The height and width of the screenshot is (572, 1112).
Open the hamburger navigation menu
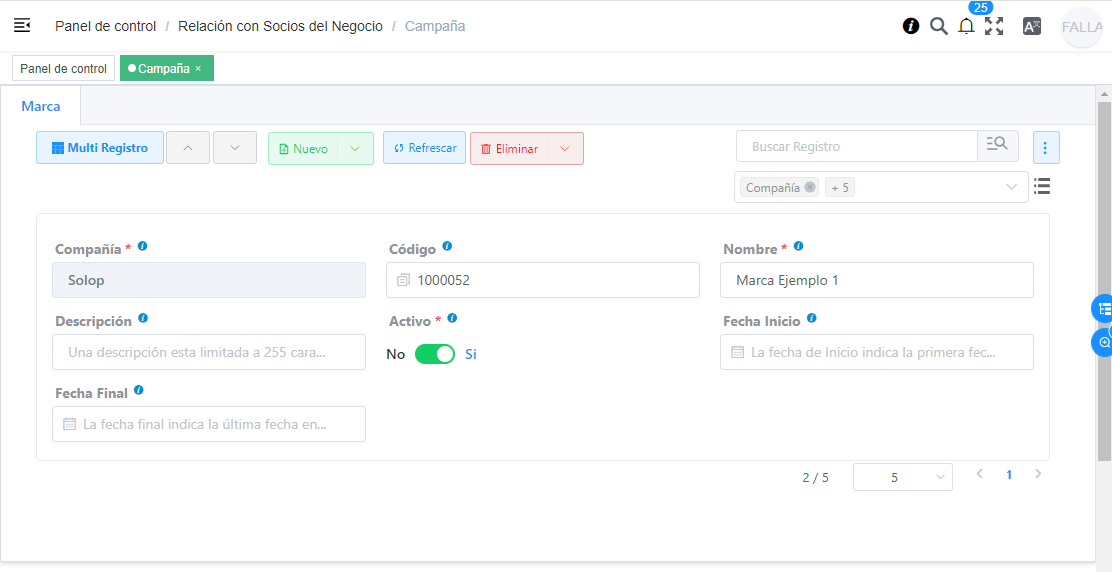pyautogui.click(x=22, y=26)
